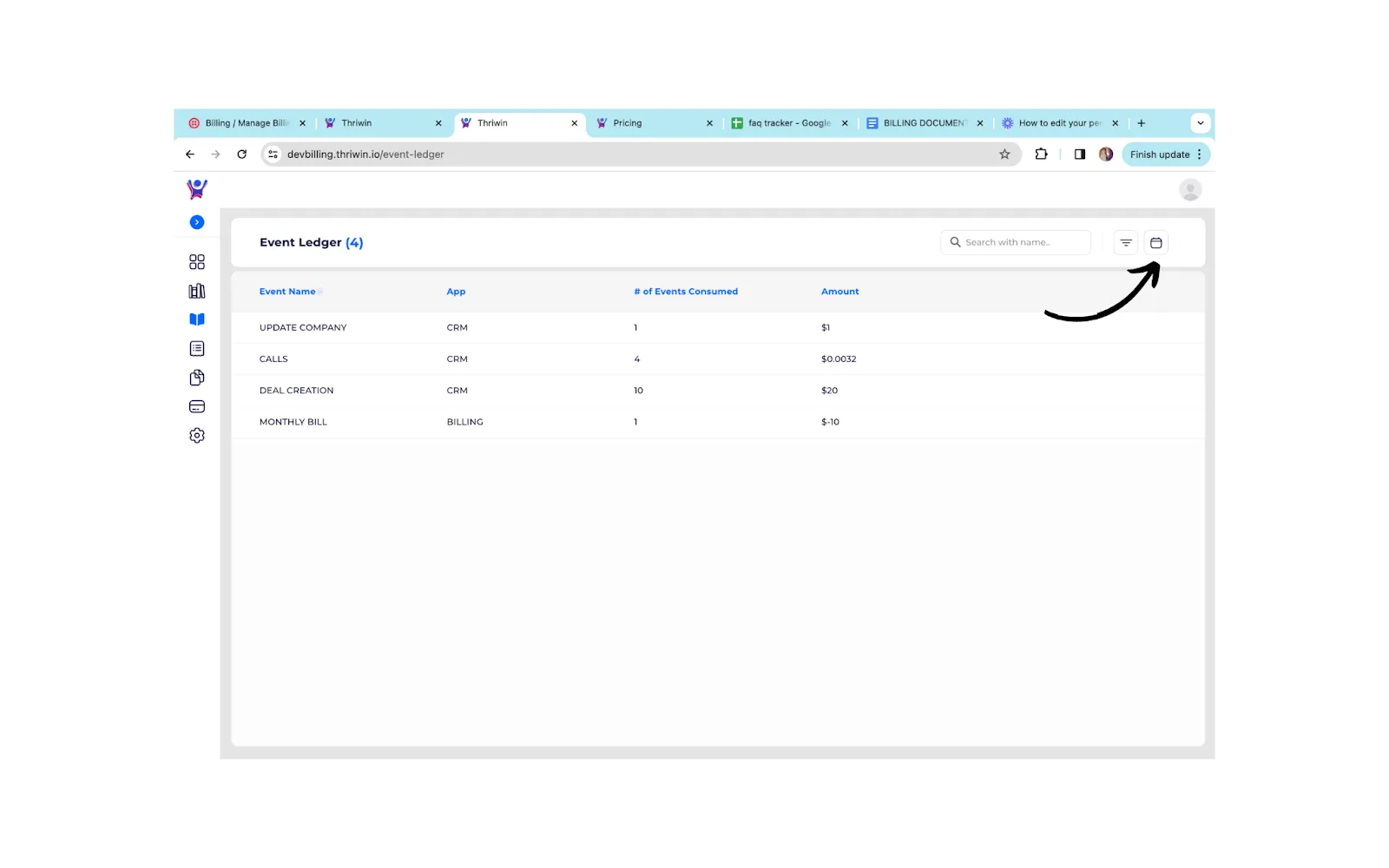
Task: Open the copy documents icon in sidebar
Action: (197, 378)
